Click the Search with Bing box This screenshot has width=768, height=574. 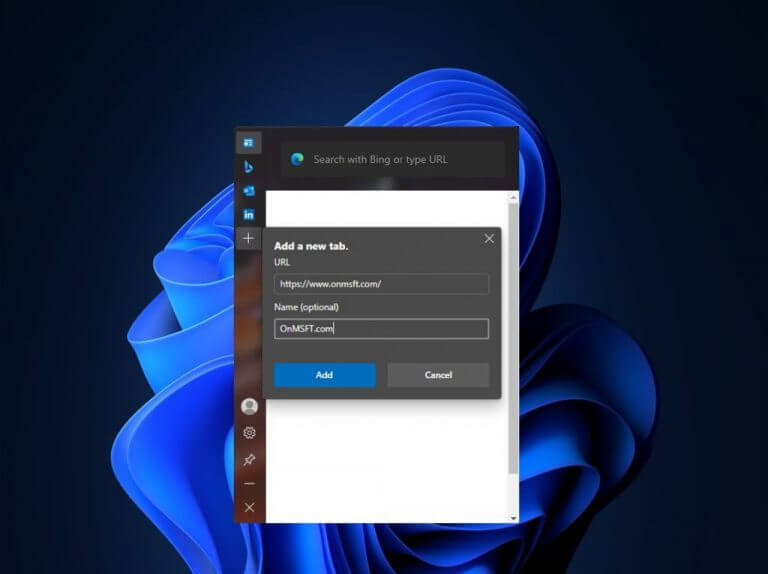point(393,159)
